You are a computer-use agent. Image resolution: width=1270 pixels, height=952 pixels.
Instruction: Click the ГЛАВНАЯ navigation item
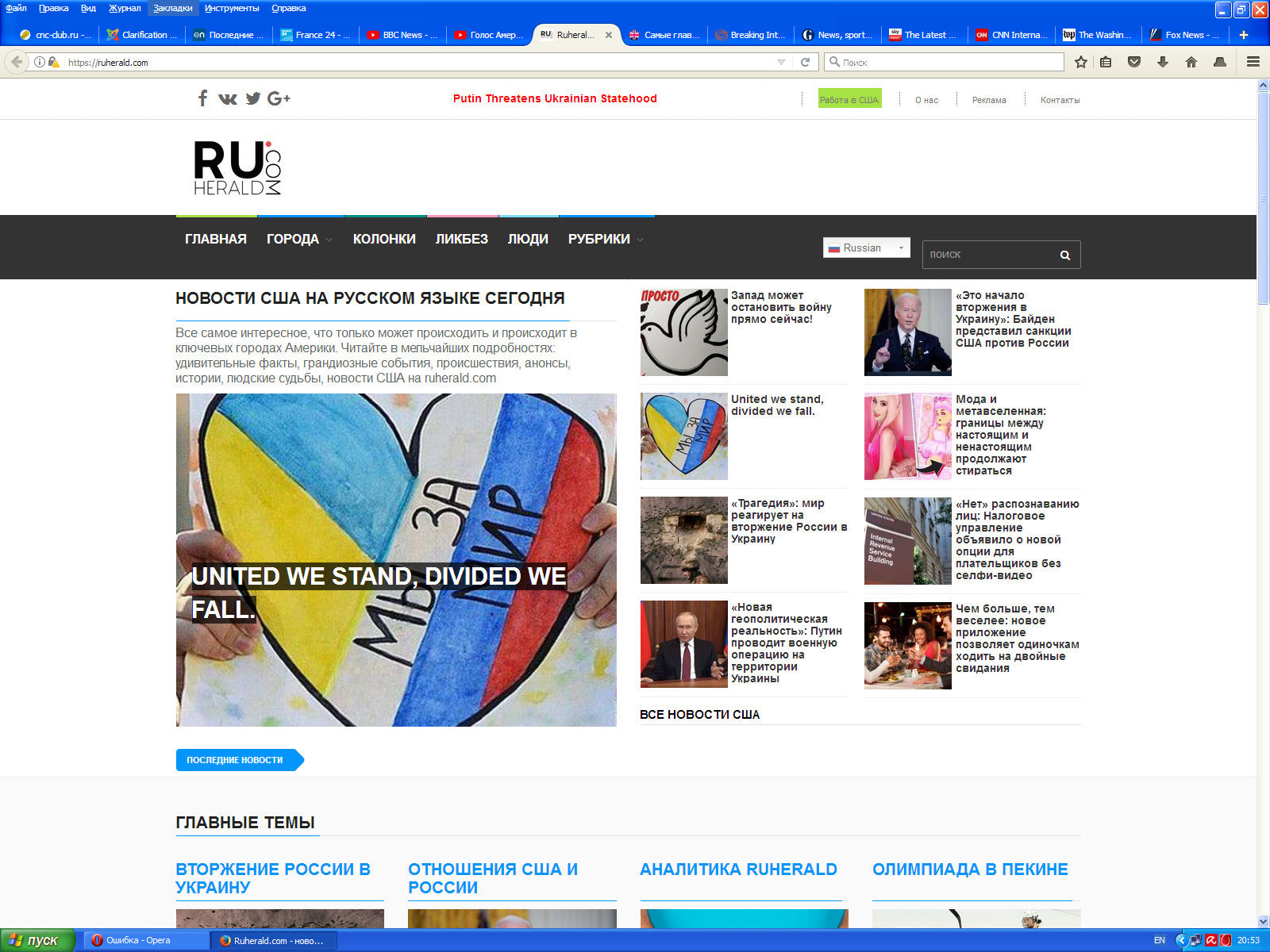point(216,240)
